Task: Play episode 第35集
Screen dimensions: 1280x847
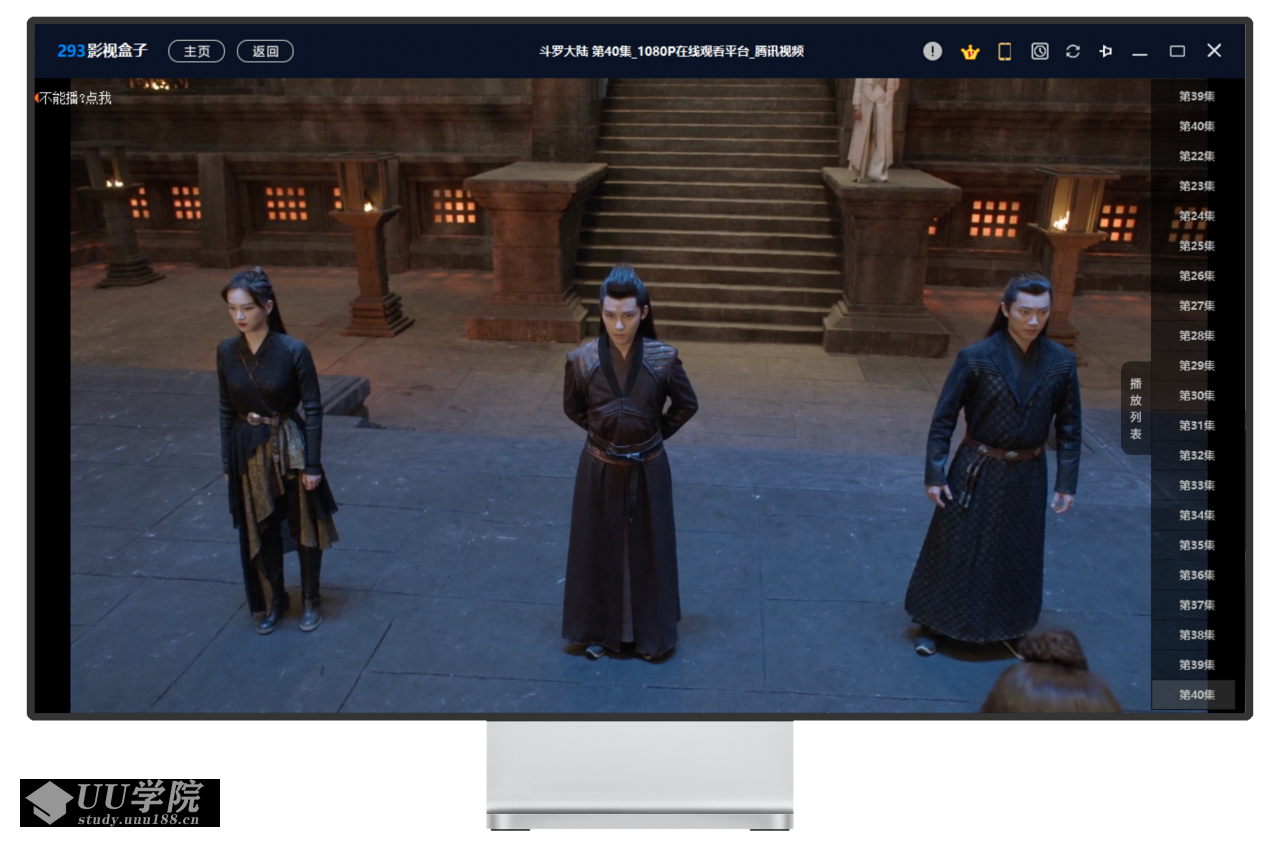Action: [x=1196, y=546]
